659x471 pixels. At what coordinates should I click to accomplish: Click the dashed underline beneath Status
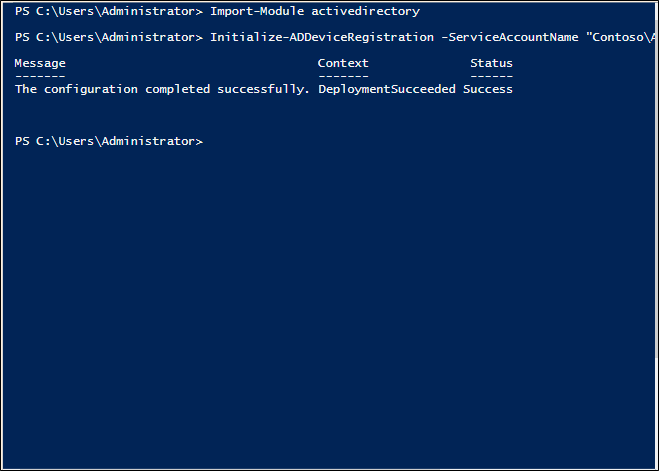pos(491,76)
